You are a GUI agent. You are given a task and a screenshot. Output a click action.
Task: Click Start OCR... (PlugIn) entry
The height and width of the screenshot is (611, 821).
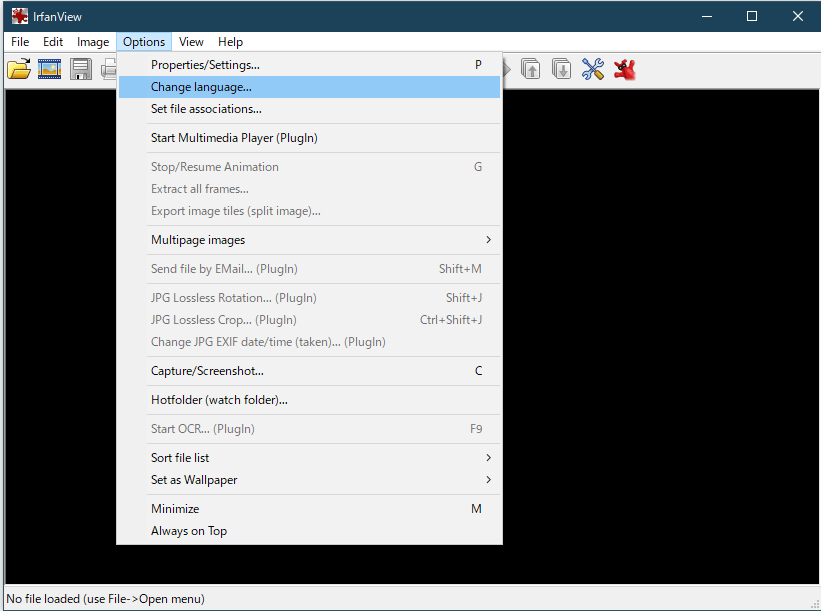pos(309,429)
